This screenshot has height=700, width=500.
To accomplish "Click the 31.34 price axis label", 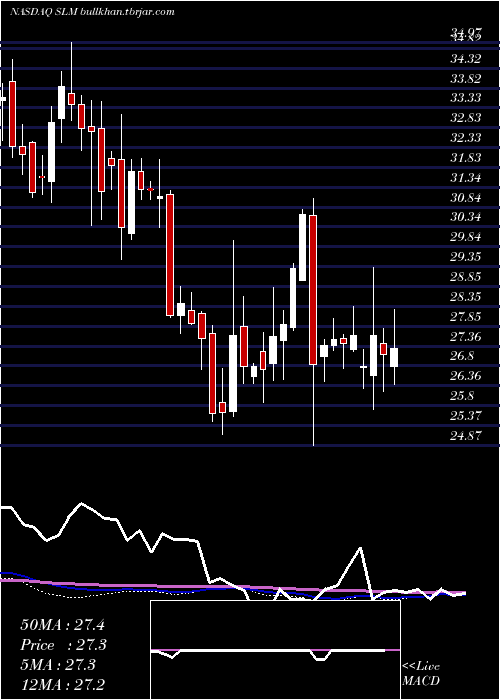I will [x=466, y=178].
